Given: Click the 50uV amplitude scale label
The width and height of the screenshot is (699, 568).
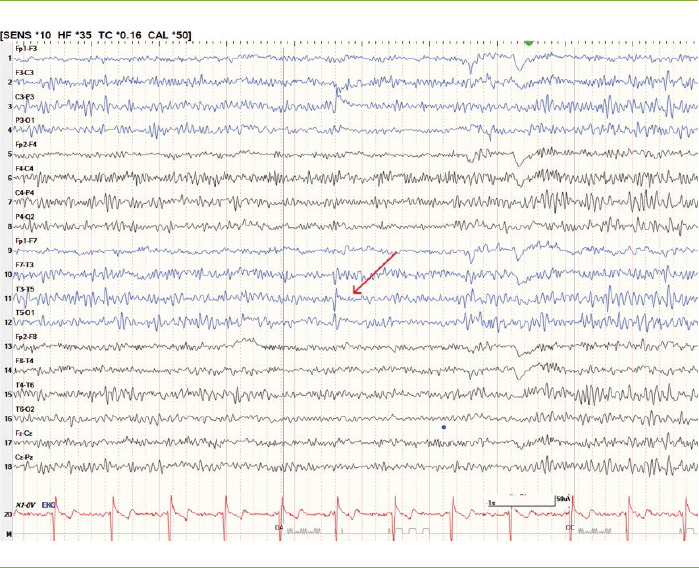Looking at the screenshot, I should pyautogui.click(x=563, y=499).
